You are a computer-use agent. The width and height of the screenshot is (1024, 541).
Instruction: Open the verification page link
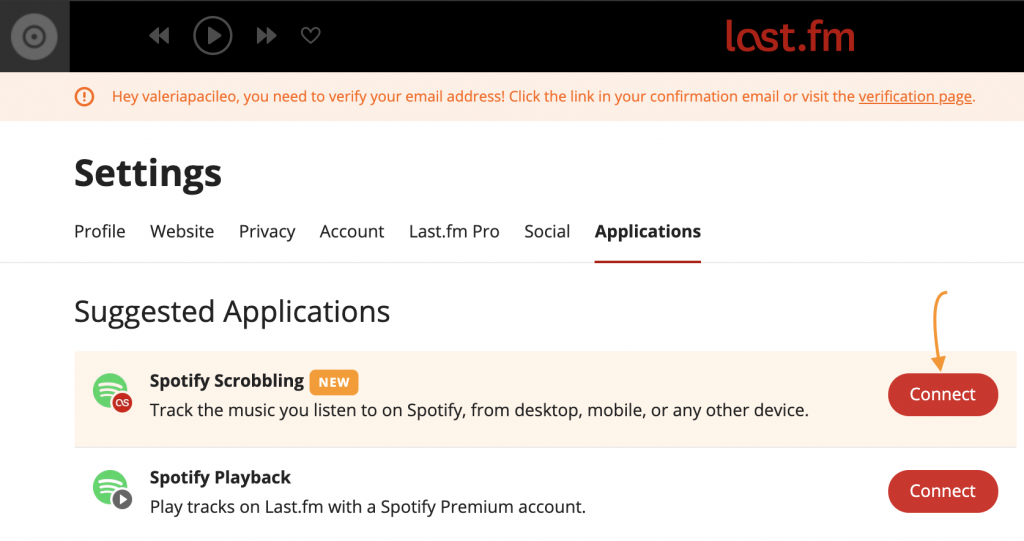click(915, 97)
